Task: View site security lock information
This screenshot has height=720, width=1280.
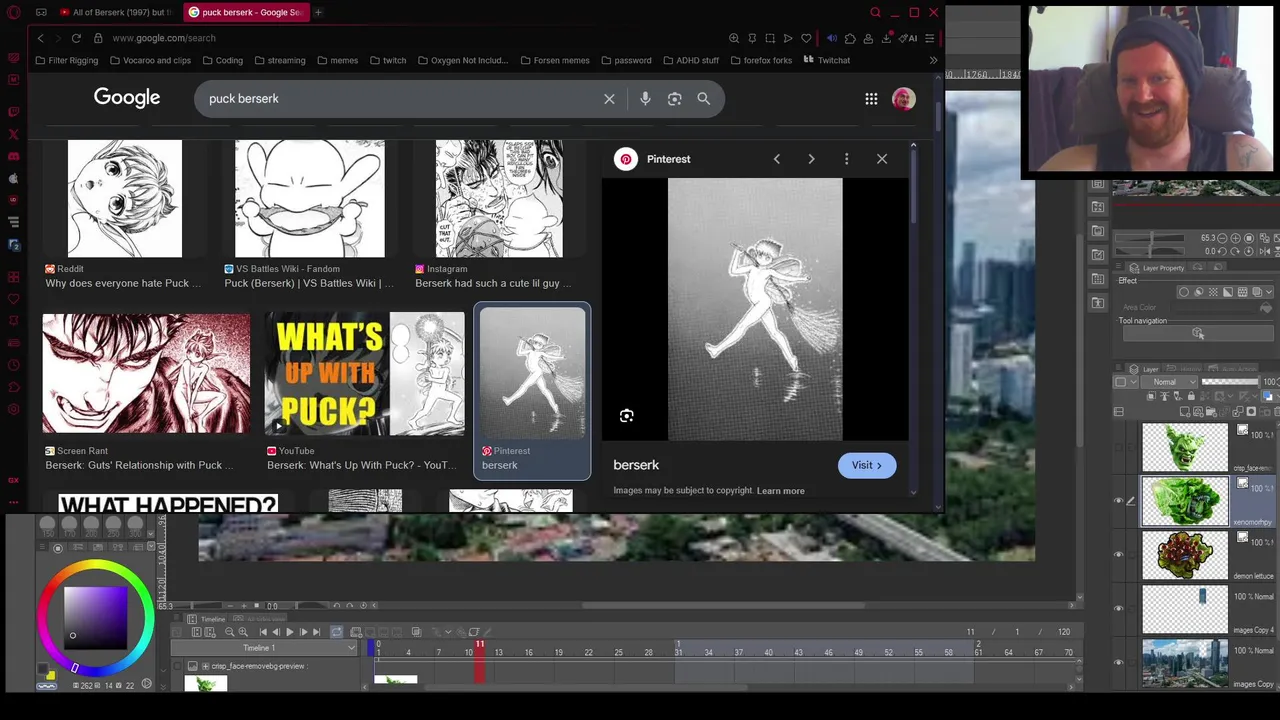Action: point(98,38)
